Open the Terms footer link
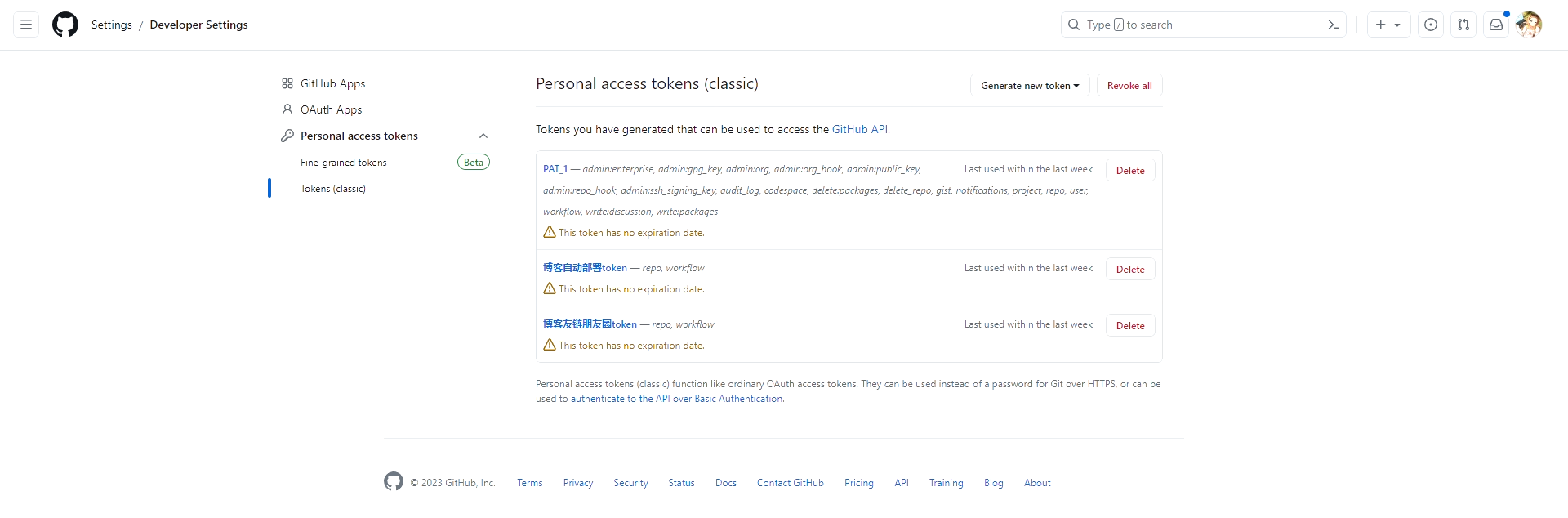 click(530, 483)
